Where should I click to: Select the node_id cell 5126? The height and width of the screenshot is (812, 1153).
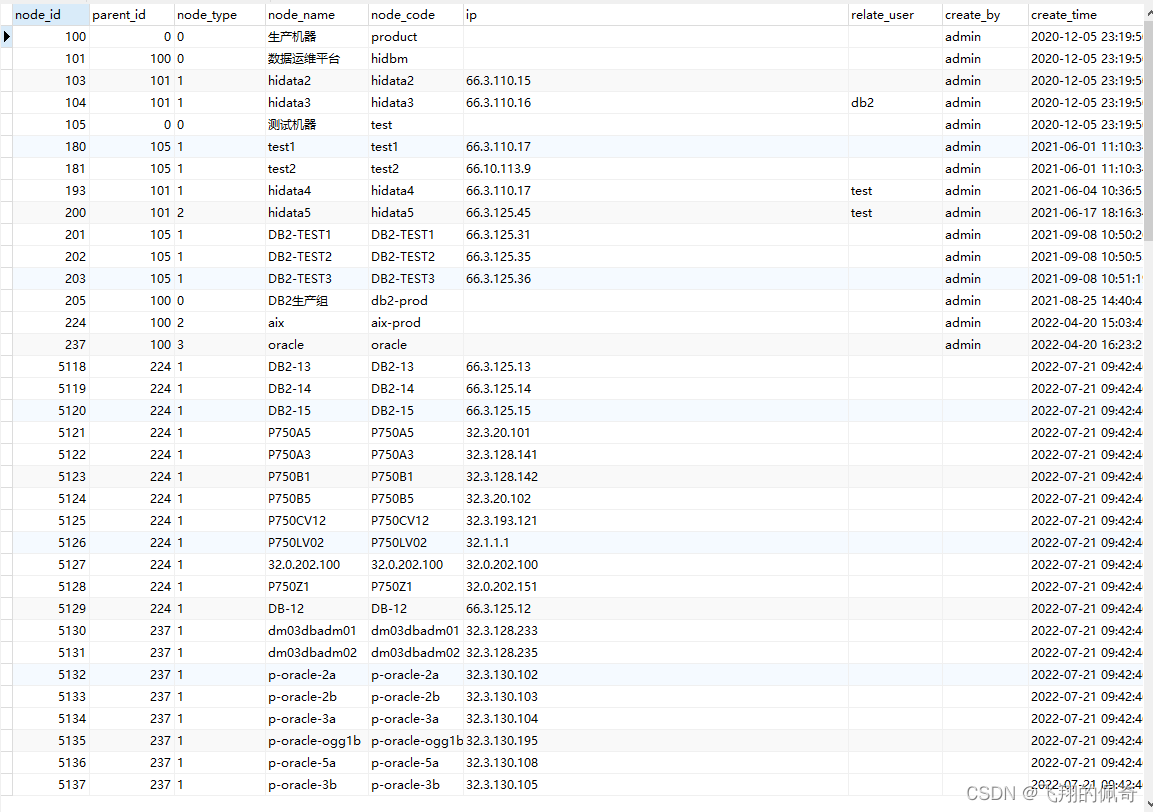pyautogui.click(x=71, y=543)
